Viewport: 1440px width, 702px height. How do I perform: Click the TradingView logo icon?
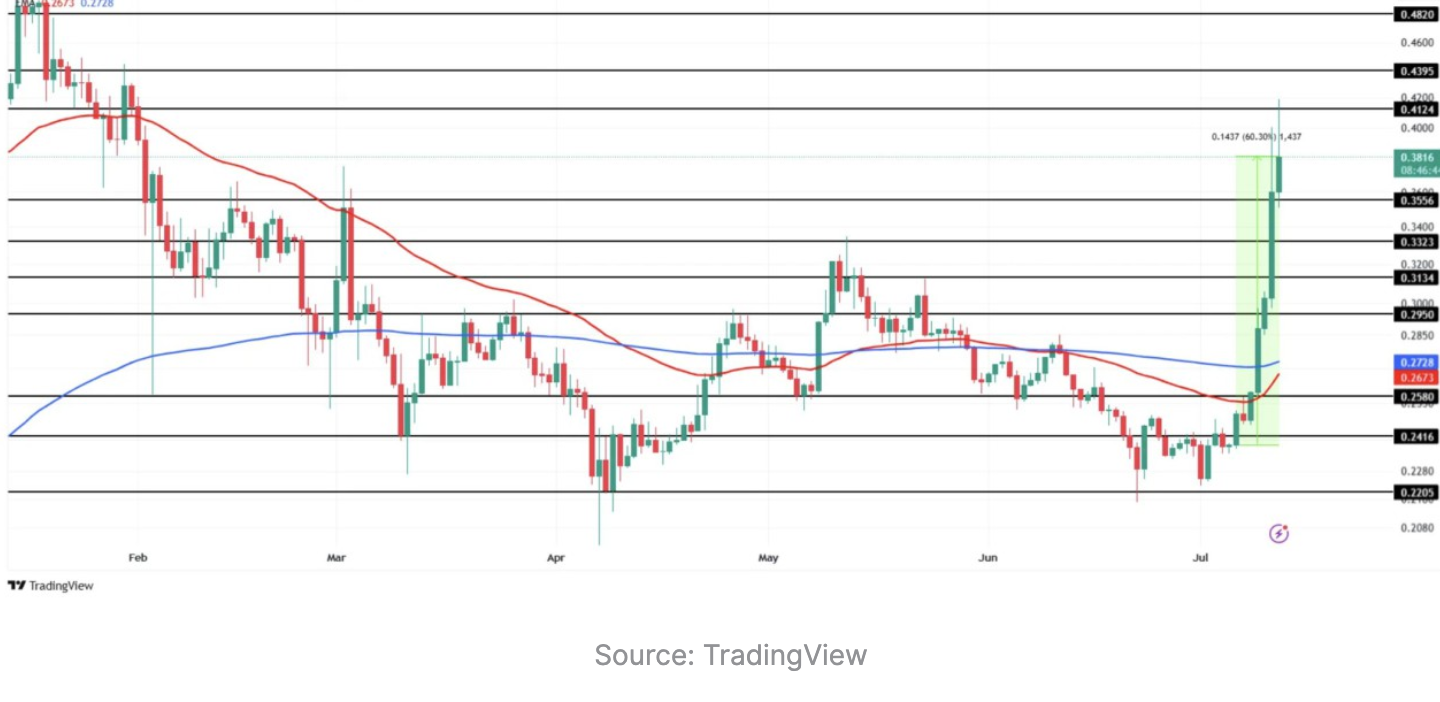(x=16, y=586)
